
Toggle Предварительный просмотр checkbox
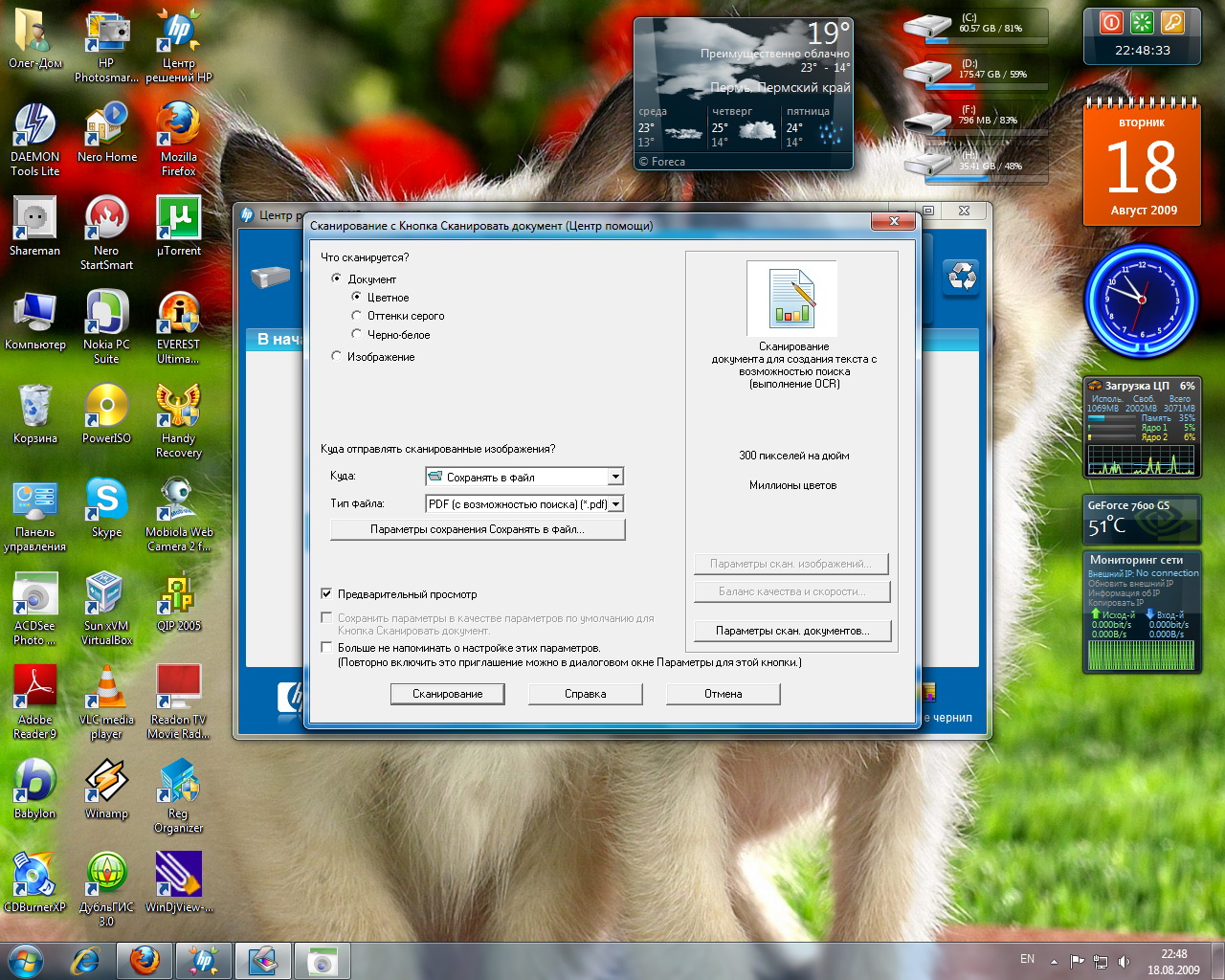pyautogui.click(x=326, y=593)
